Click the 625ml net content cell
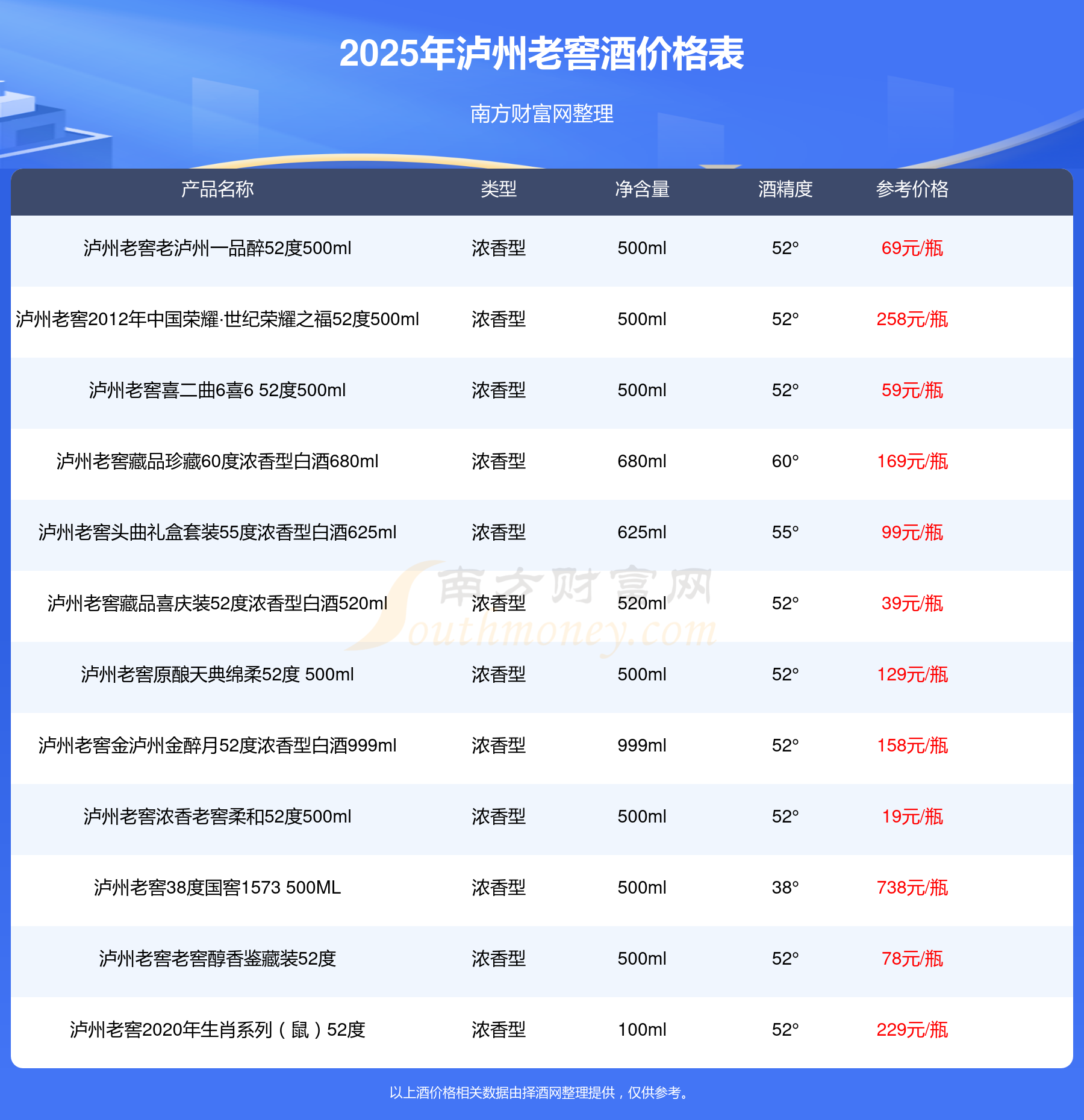1084x1120 pixels. pos(642,532)
